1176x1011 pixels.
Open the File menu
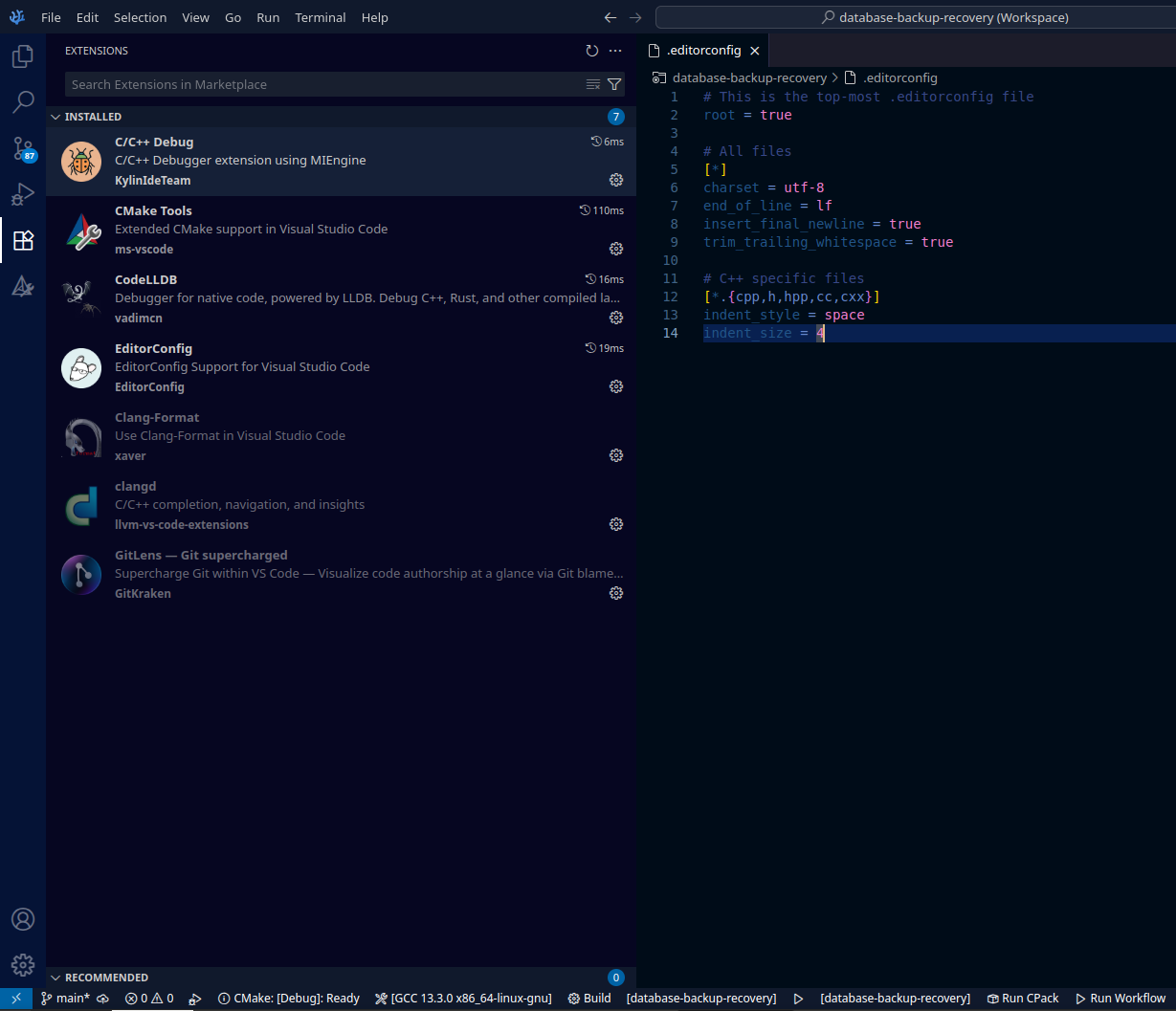(51, 17)
